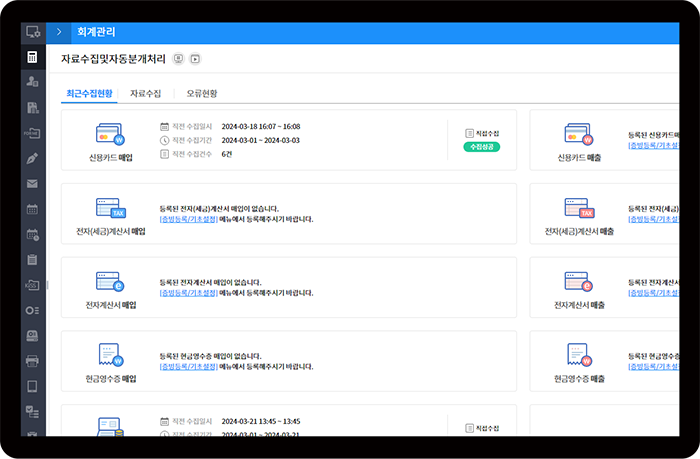700x459 pixels.
Task: Open the printer sidebar icon
Action: point(32,361)
